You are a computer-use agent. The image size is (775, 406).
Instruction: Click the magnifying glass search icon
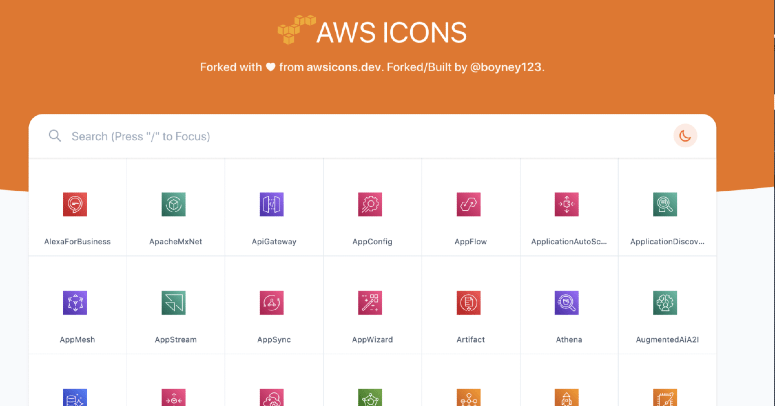click(x=55, y=136)
